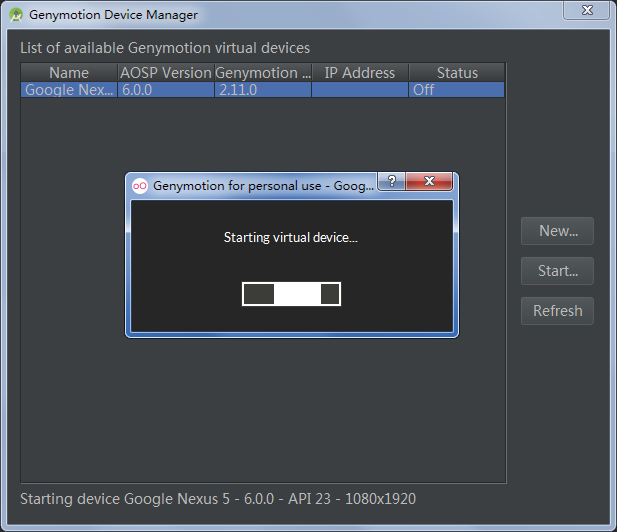This screenshot has height=532, width=617.
Task: Close the Genymotion starting device dialog
Action: click(429, 181)
